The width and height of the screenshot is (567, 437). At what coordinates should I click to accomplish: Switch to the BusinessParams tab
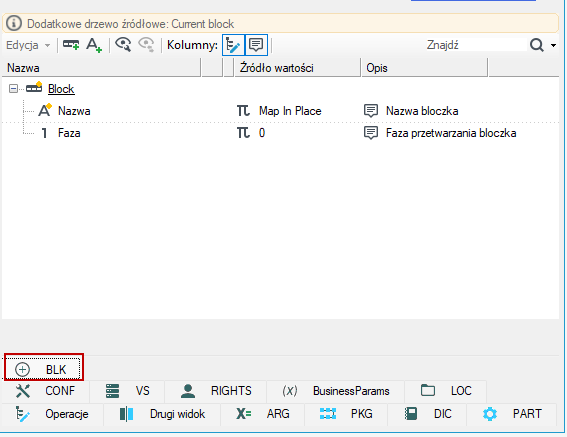click(x=336, y=391)
